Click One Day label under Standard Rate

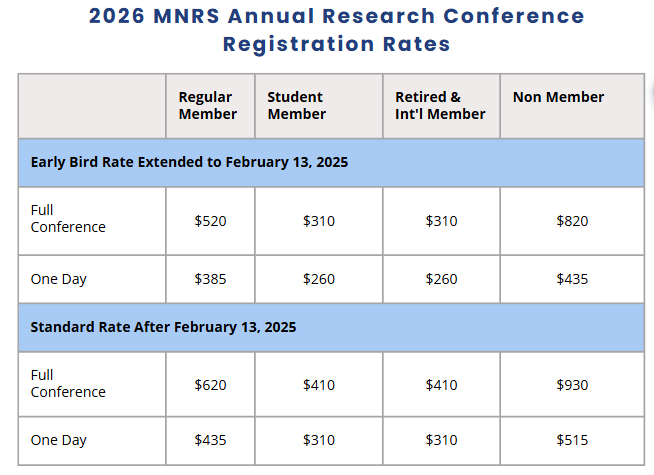click(x=58, y=440)
